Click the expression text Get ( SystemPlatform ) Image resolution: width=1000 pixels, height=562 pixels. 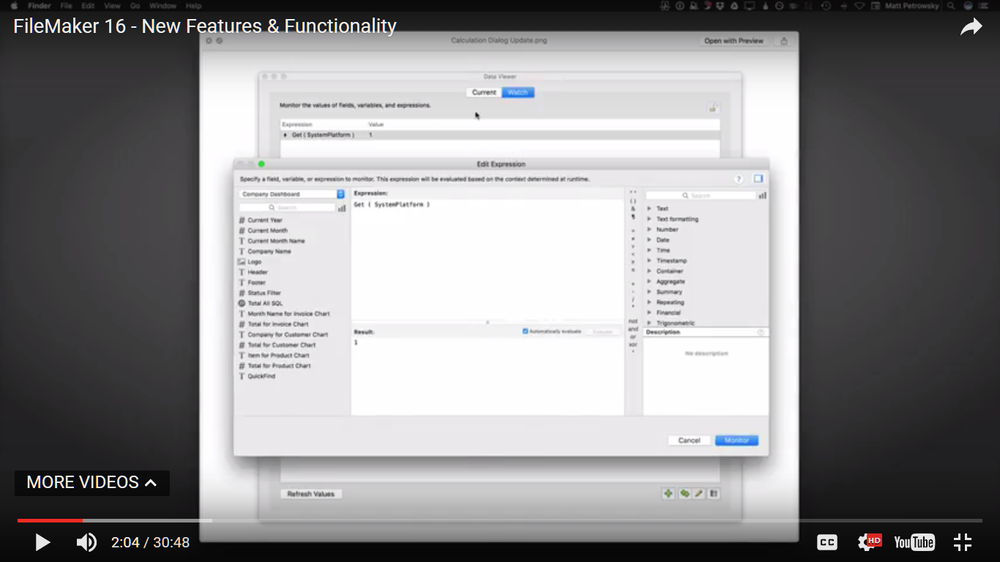(x=392, y=205)
